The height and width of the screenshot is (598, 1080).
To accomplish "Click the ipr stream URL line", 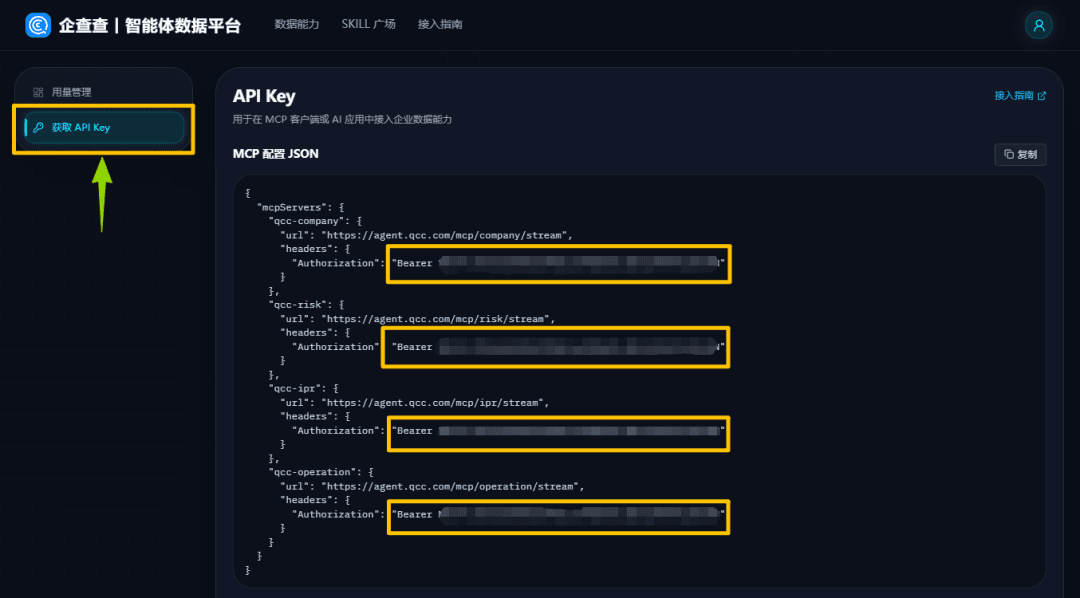I will pos(415,402).
